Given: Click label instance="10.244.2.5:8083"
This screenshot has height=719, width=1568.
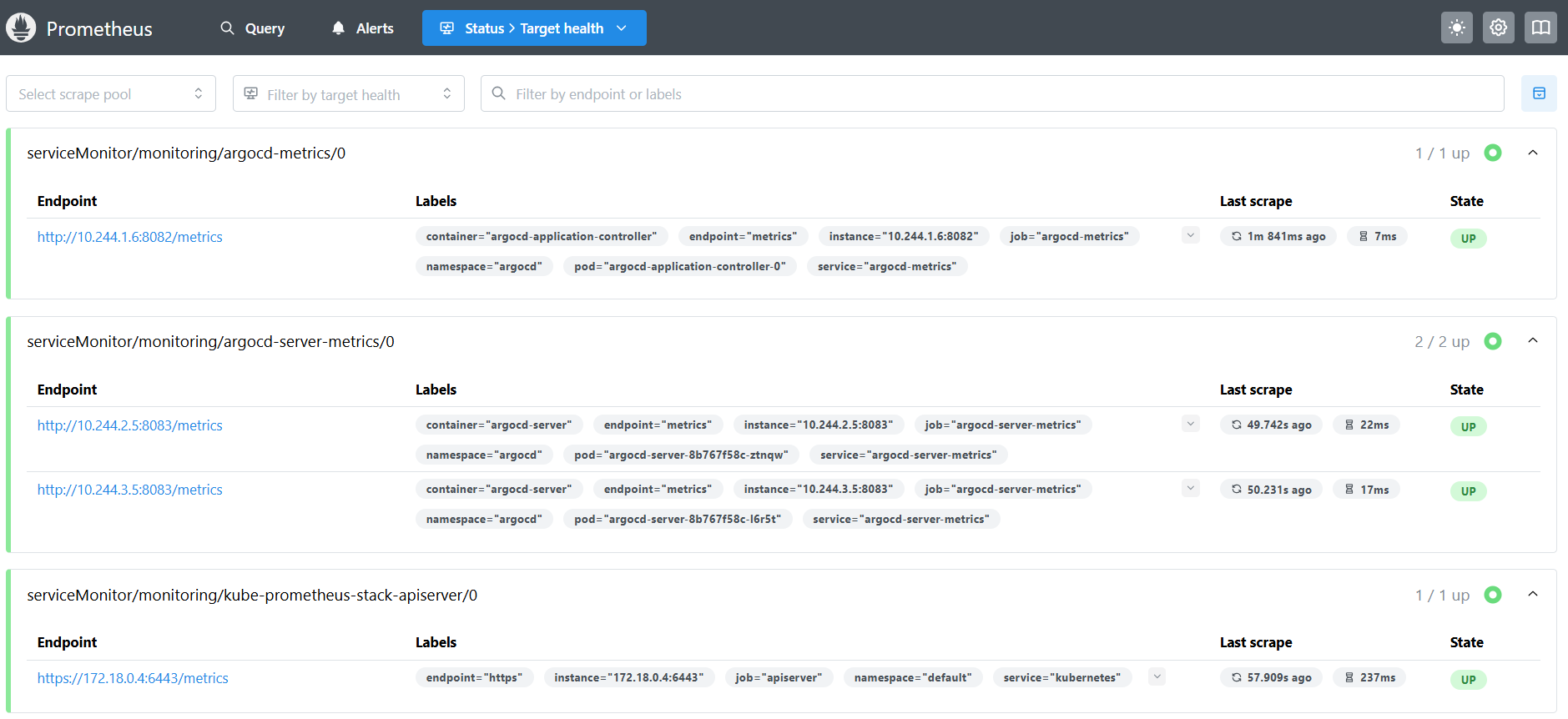Looking at the screenshot, I should point(819,425).
